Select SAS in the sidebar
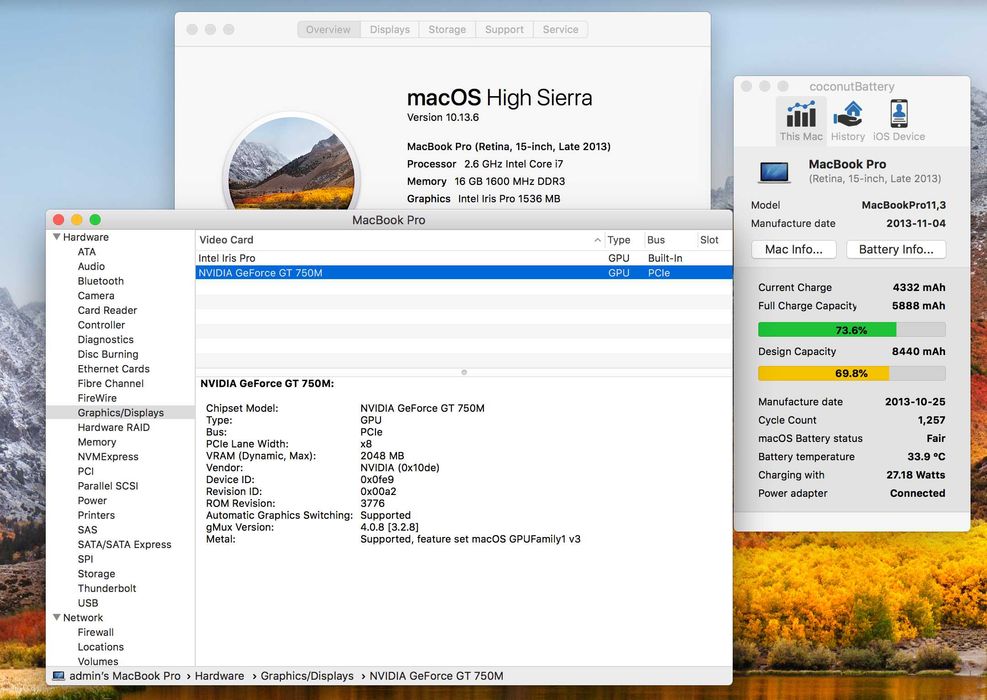This screenshot has height=700, width=987. point(87,529)
